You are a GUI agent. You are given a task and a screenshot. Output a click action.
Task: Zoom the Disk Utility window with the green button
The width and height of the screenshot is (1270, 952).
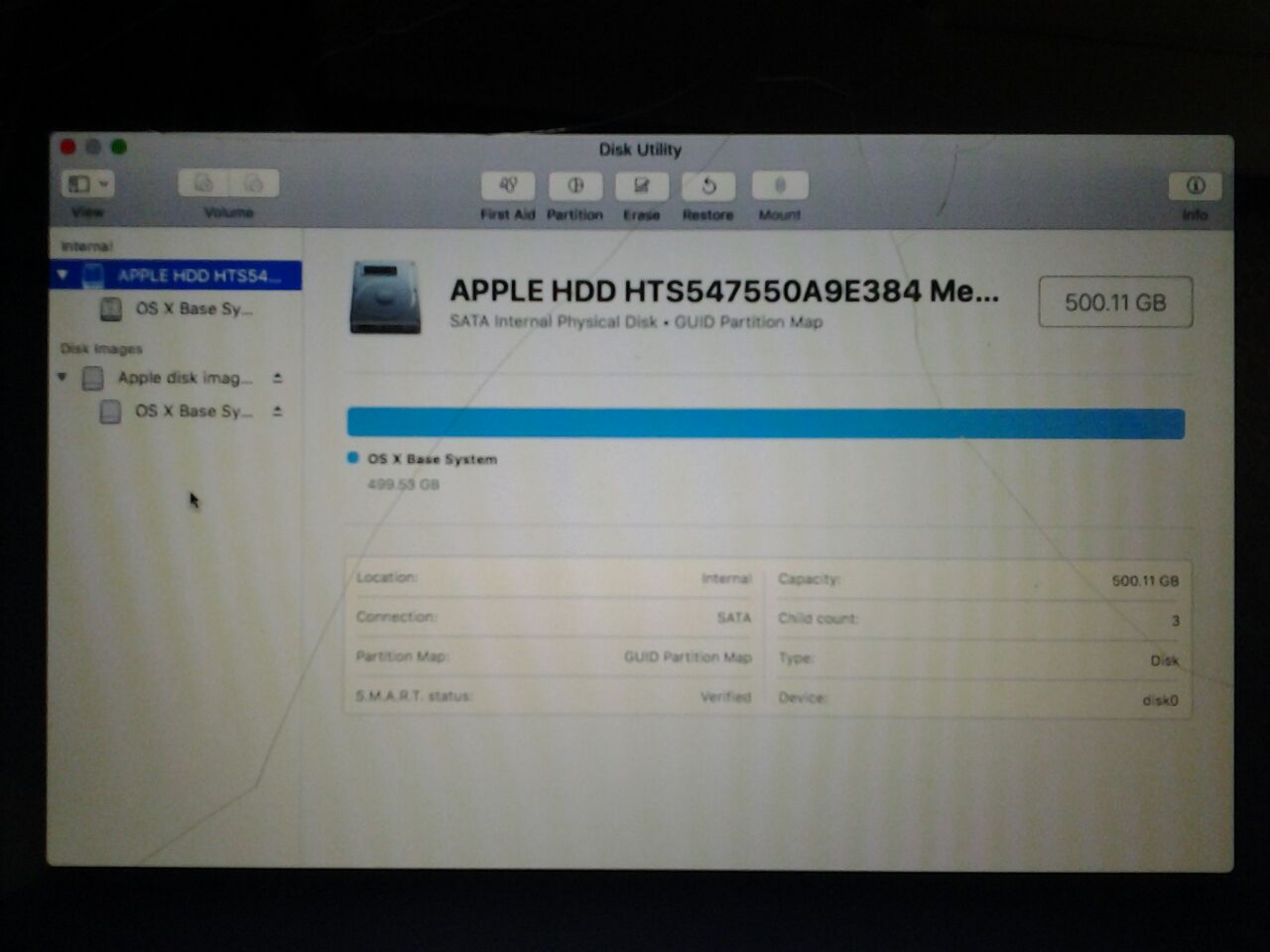pyautogui.click(x=119, y=147)
